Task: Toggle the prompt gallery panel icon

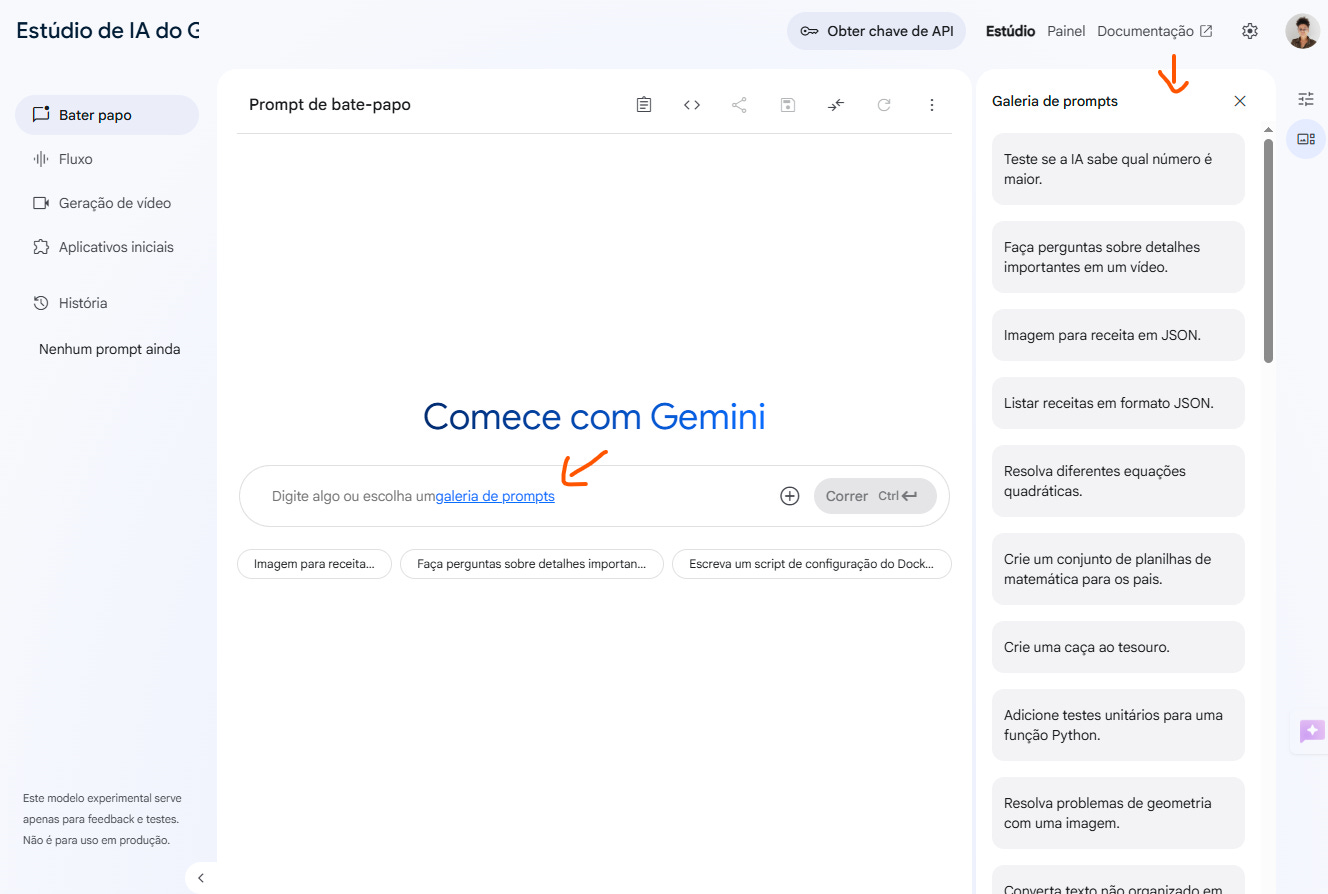Action: coord(1306,139)
